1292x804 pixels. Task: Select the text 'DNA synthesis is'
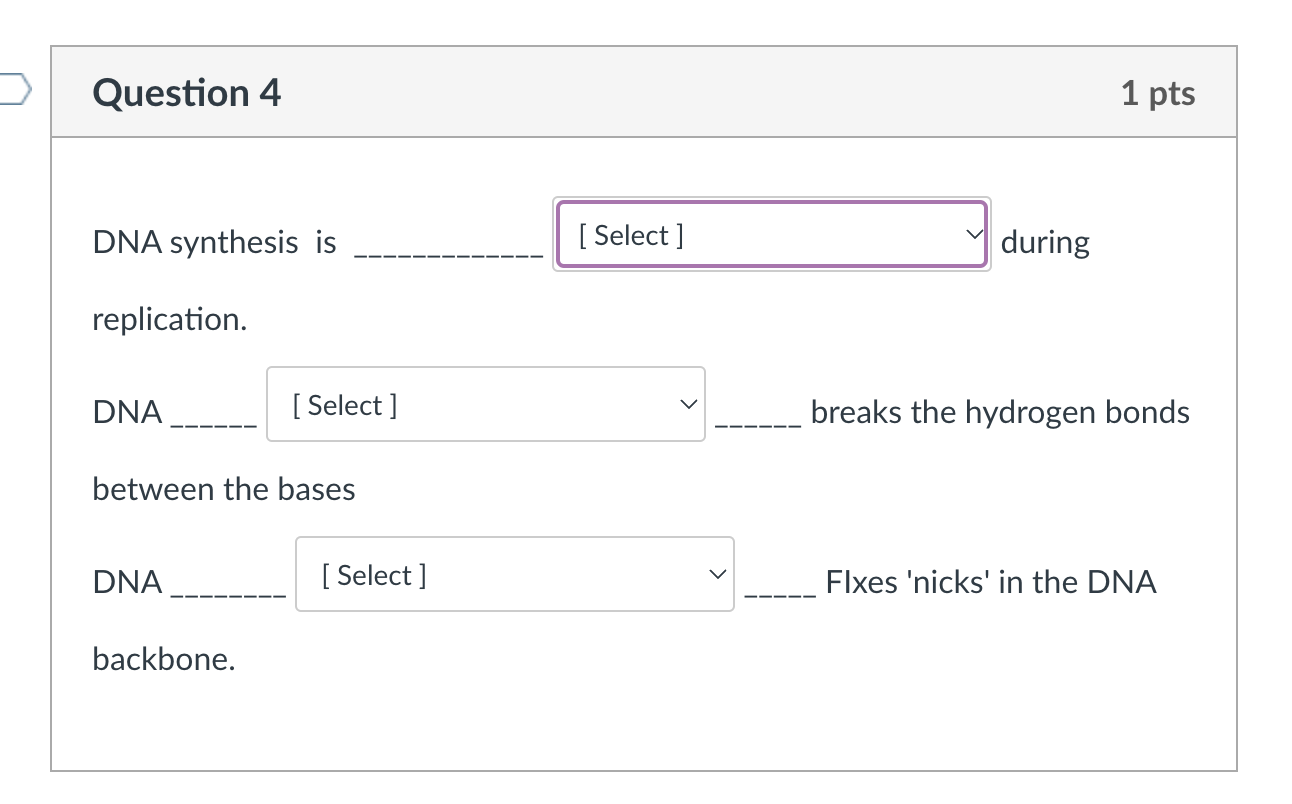(x=213, y=242)
